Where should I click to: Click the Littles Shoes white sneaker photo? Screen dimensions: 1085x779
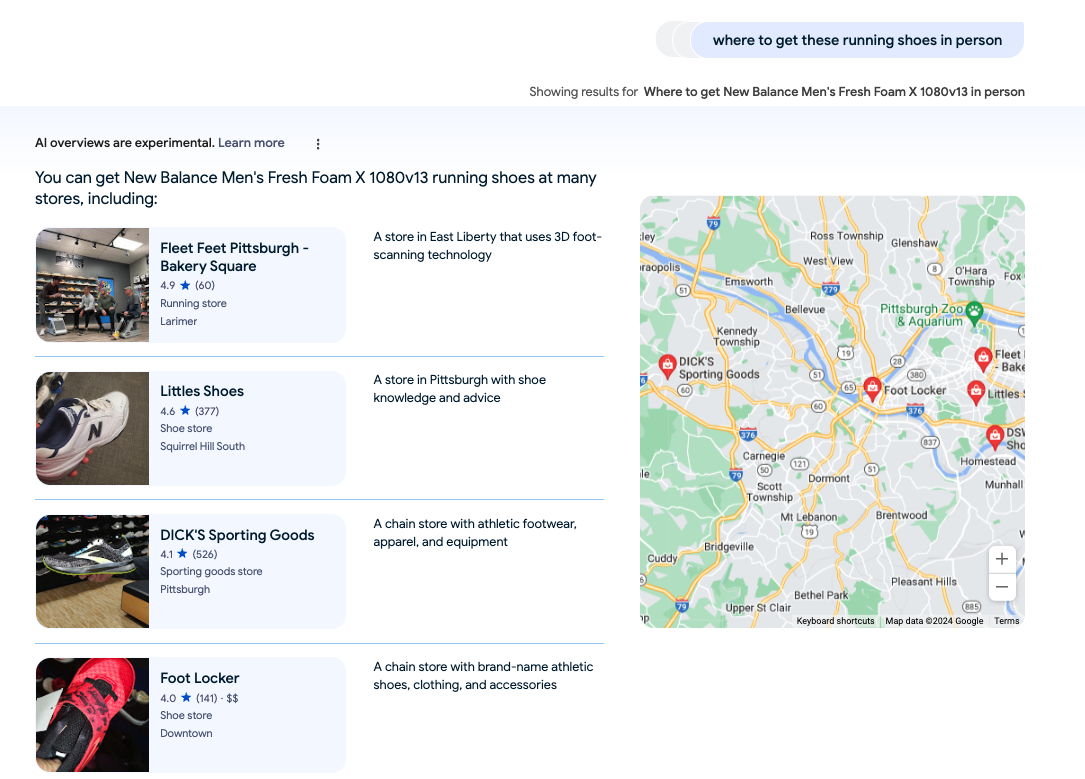point(92,428)
